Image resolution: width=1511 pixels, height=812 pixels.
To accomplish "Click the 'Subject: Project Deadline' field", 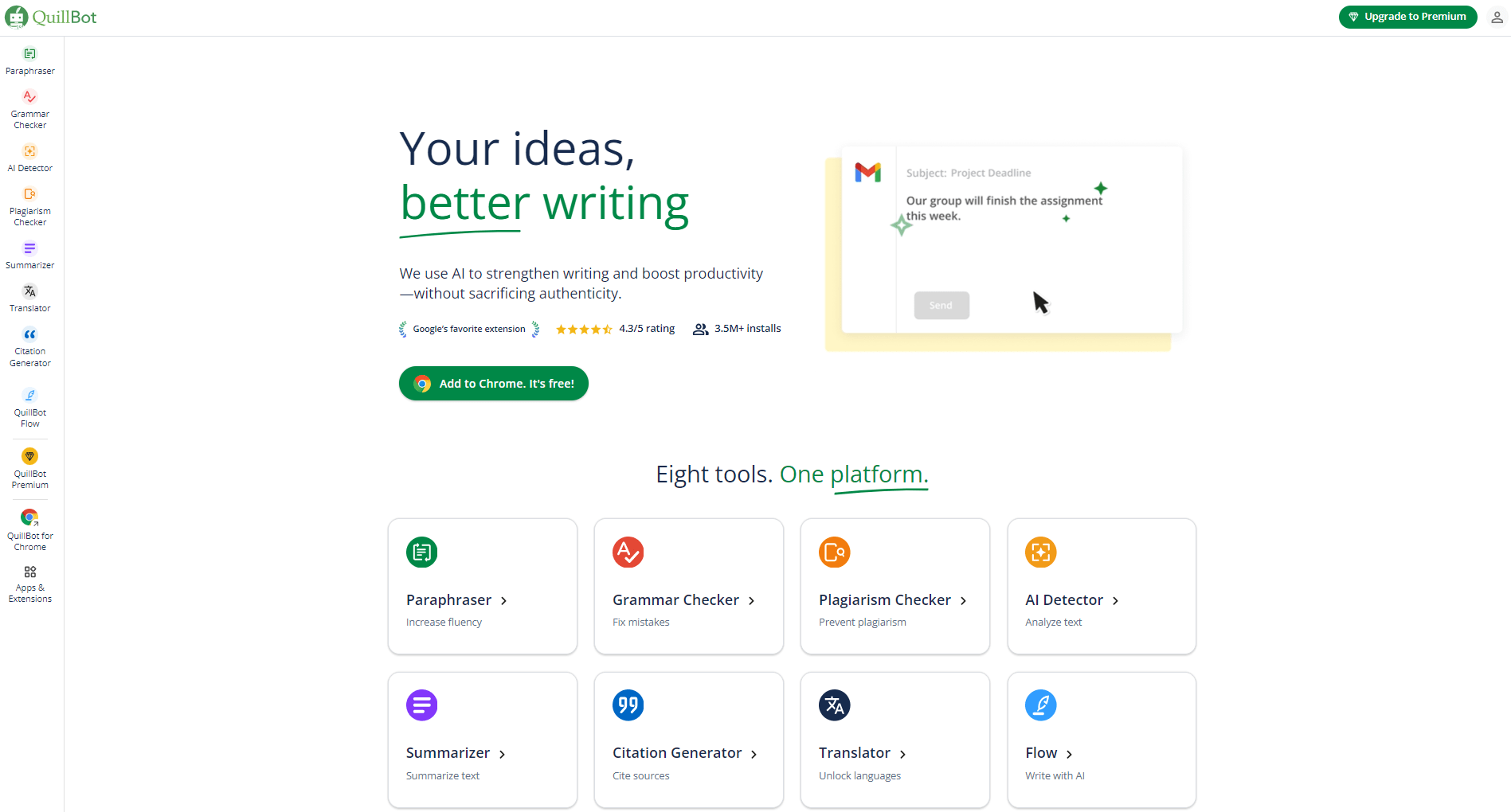I will point(969,173).
